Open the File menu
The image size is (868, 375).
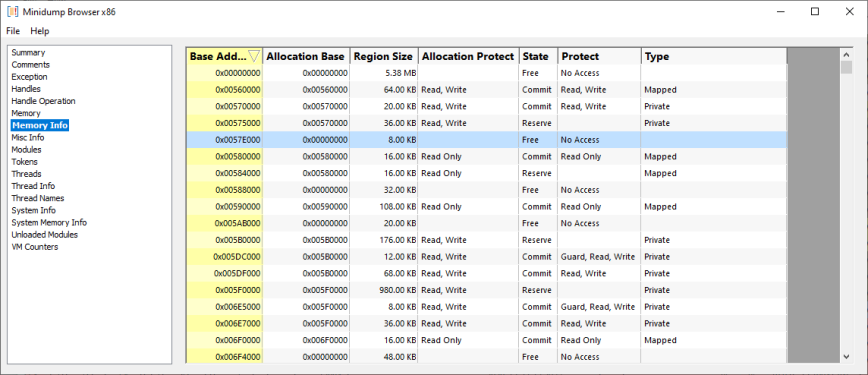(x=13, y=31)
